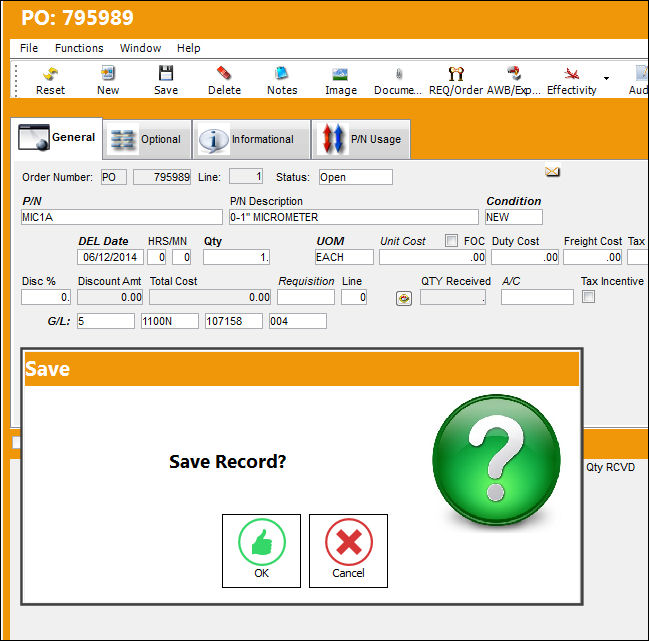
Task: Click the QTY Received field
Action: pos(453,297)
